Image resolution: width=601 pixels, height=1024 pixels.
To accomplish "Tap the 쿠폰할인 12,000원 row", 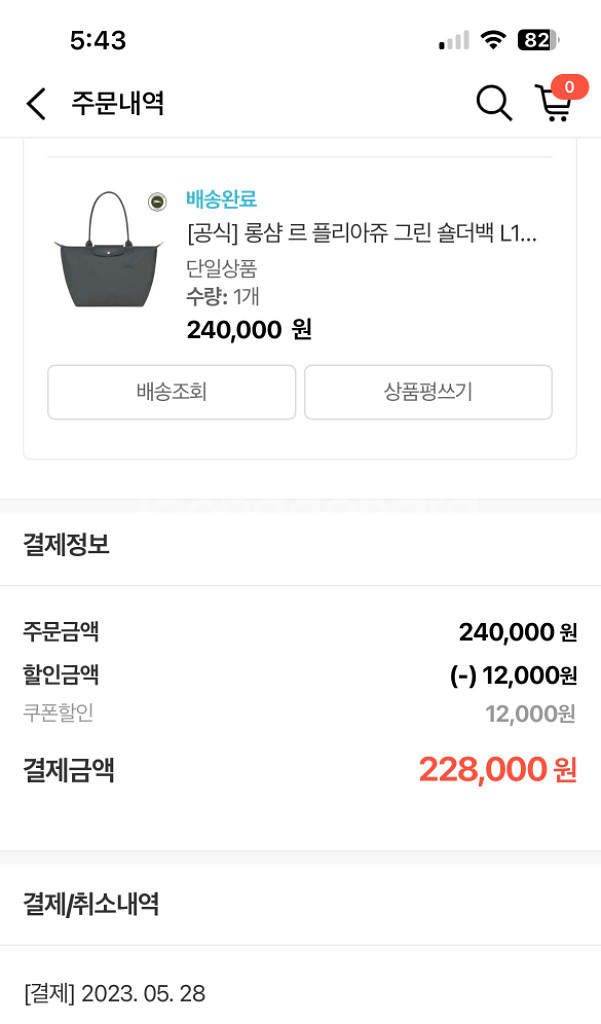I will pos(300,713).
